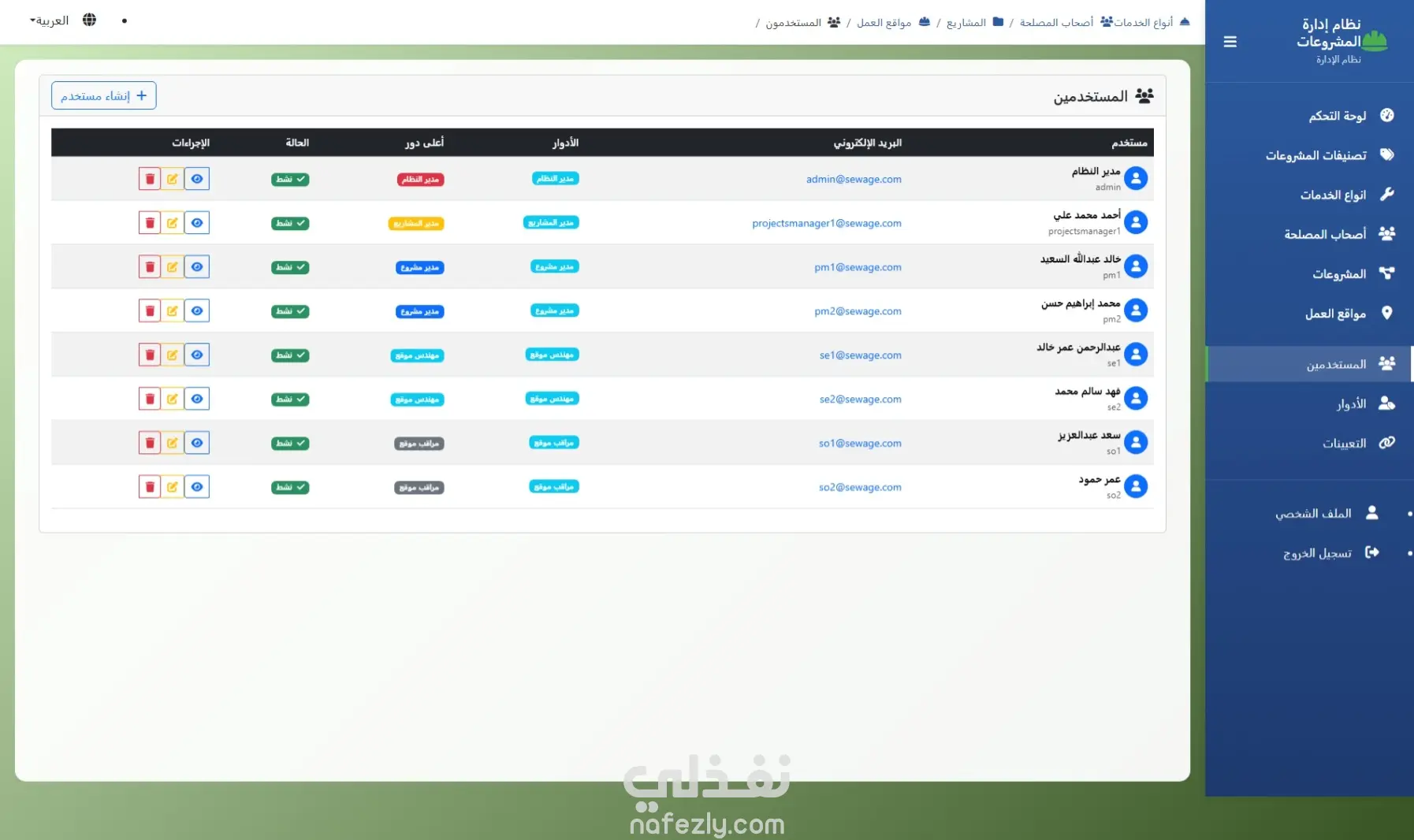Image resolution: width=1414 pixels, height=840 pixels.
Task: View details for se1@sewage.com user
Action: click(197, 355)
